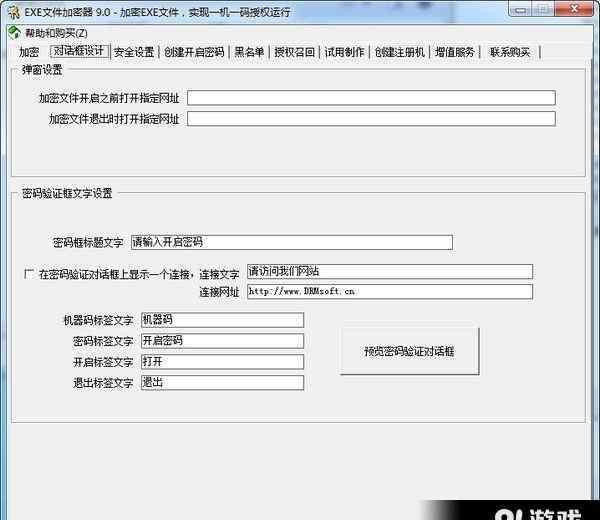The height and width of the screenshot is (520, 600).
Task: Open the 创建注册机 tab
Action: click(x=399, y=52)
